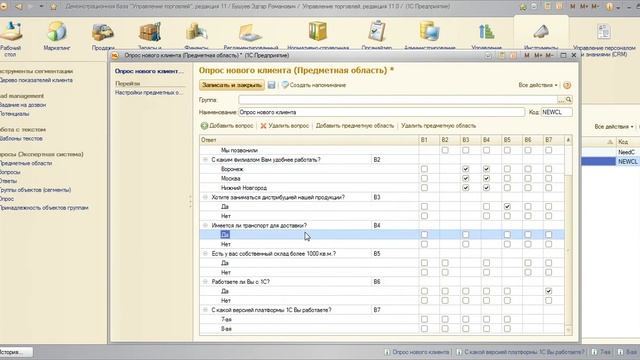Open the Рабочий стол section

[x=11, y=39]
